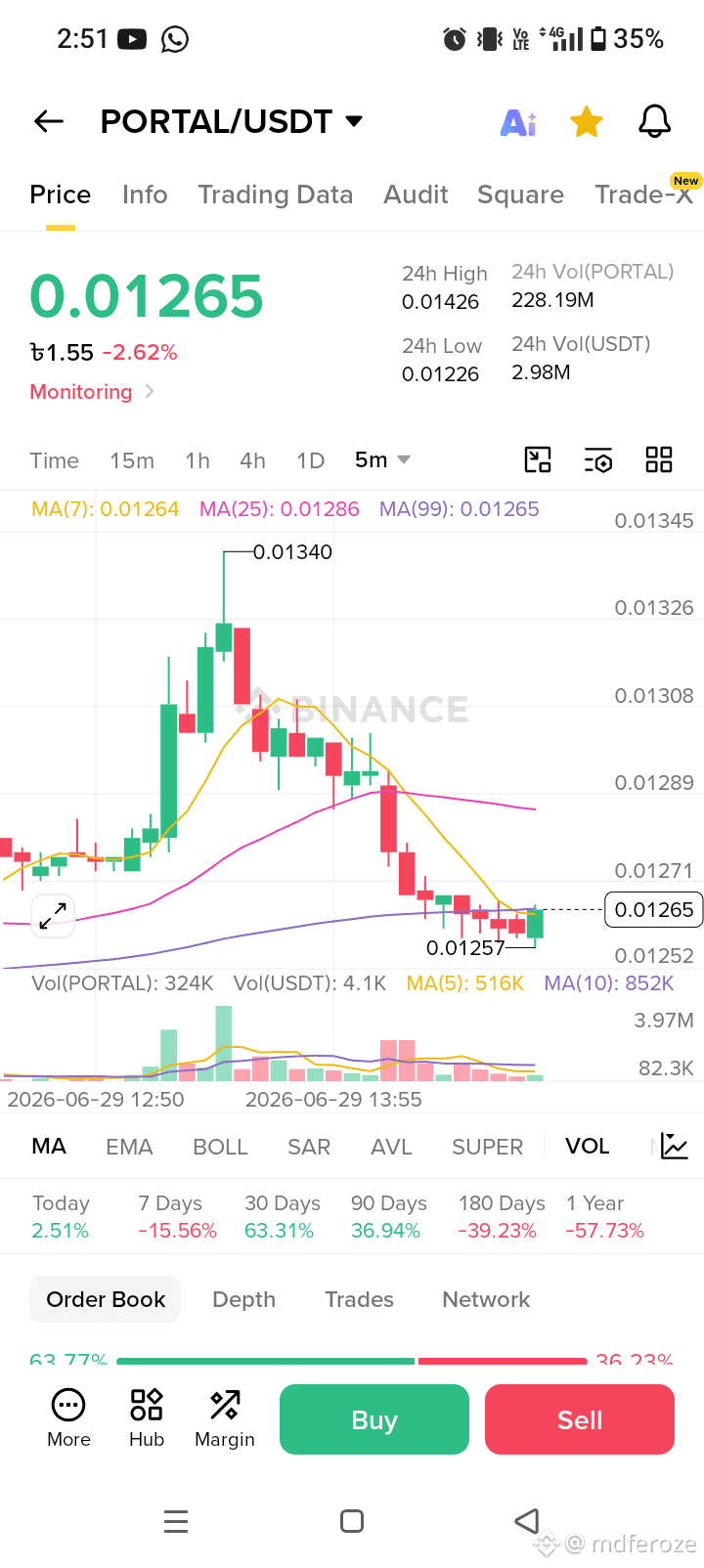The width and height of the screenshot is (704, 1568).
Task: Open chart indicator settings icon
Action: 598,459
